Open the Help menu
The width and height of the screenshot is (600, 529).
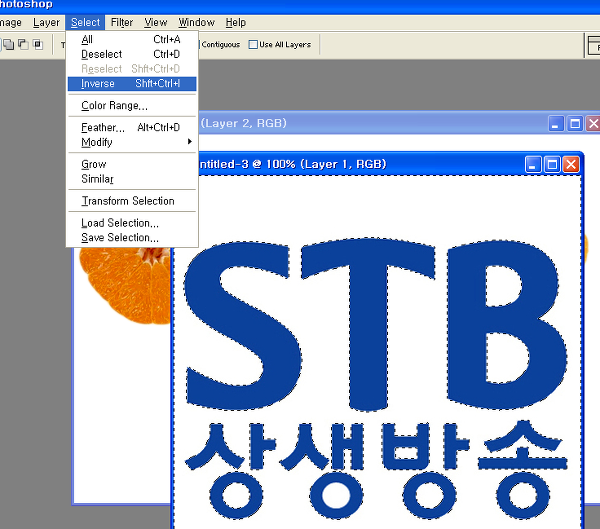pyautogui.click(x=236, y=23)
